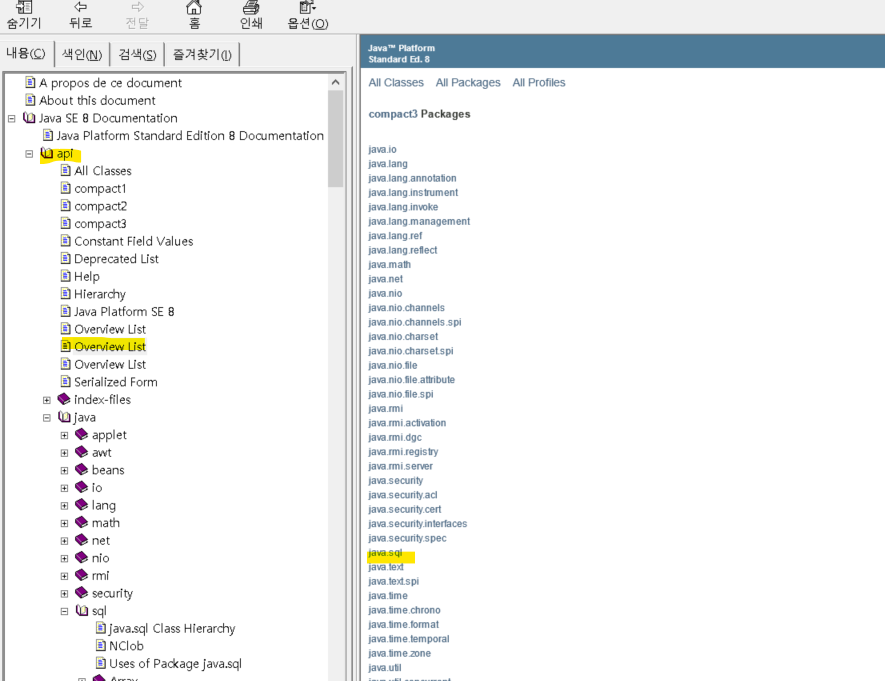This screenshot has width=885, height=681.
Task: Select the Java Platform SE 8 item
Action: click(x=124, y=311)
